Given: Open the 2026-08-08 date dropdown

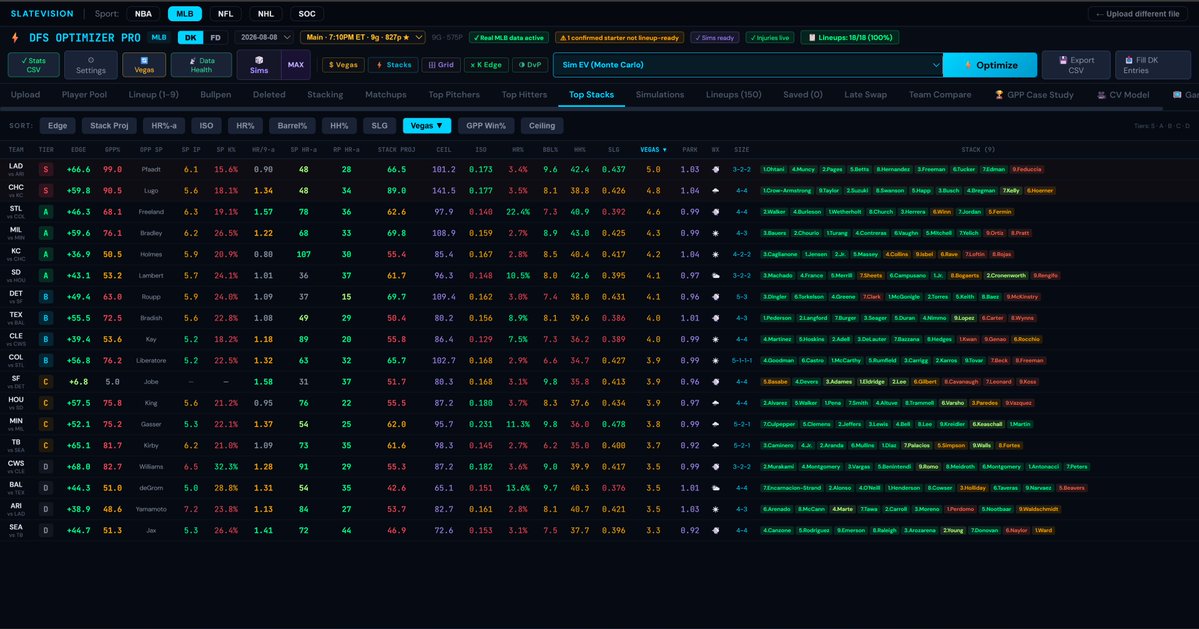Looking at the screenshot, I should click(264, 37).
